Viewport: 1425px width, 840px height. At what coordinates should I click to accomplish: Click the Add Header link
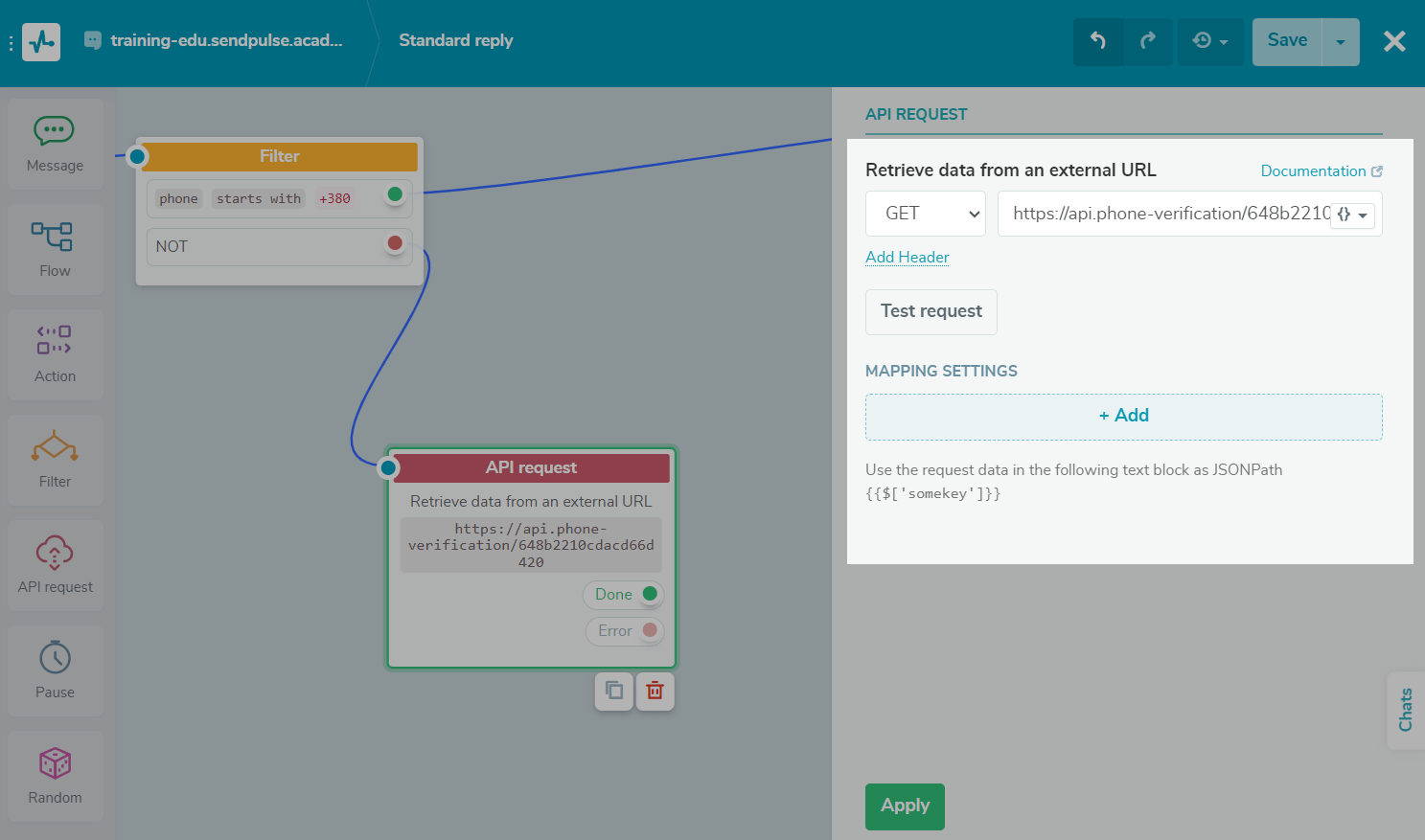(x=907, y=257)
